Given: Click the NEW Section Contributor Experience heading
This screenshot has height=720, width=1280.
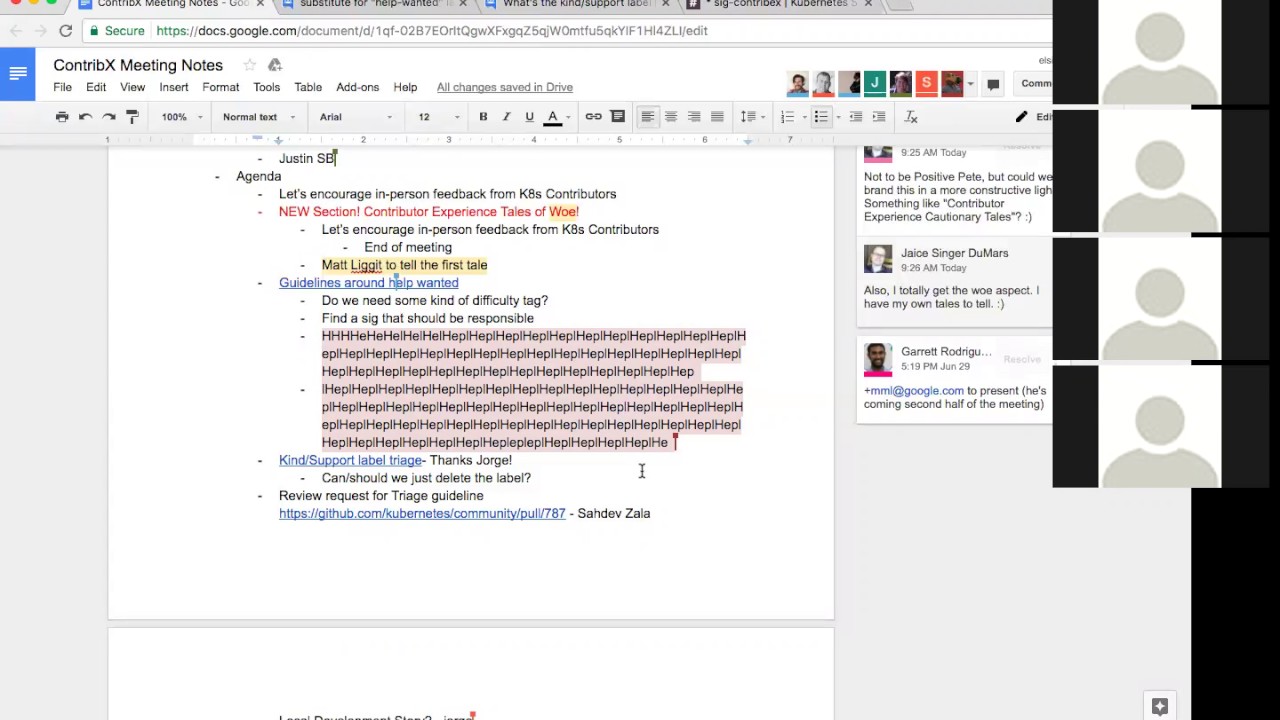Looking at the screenshot, I should 429,212.
